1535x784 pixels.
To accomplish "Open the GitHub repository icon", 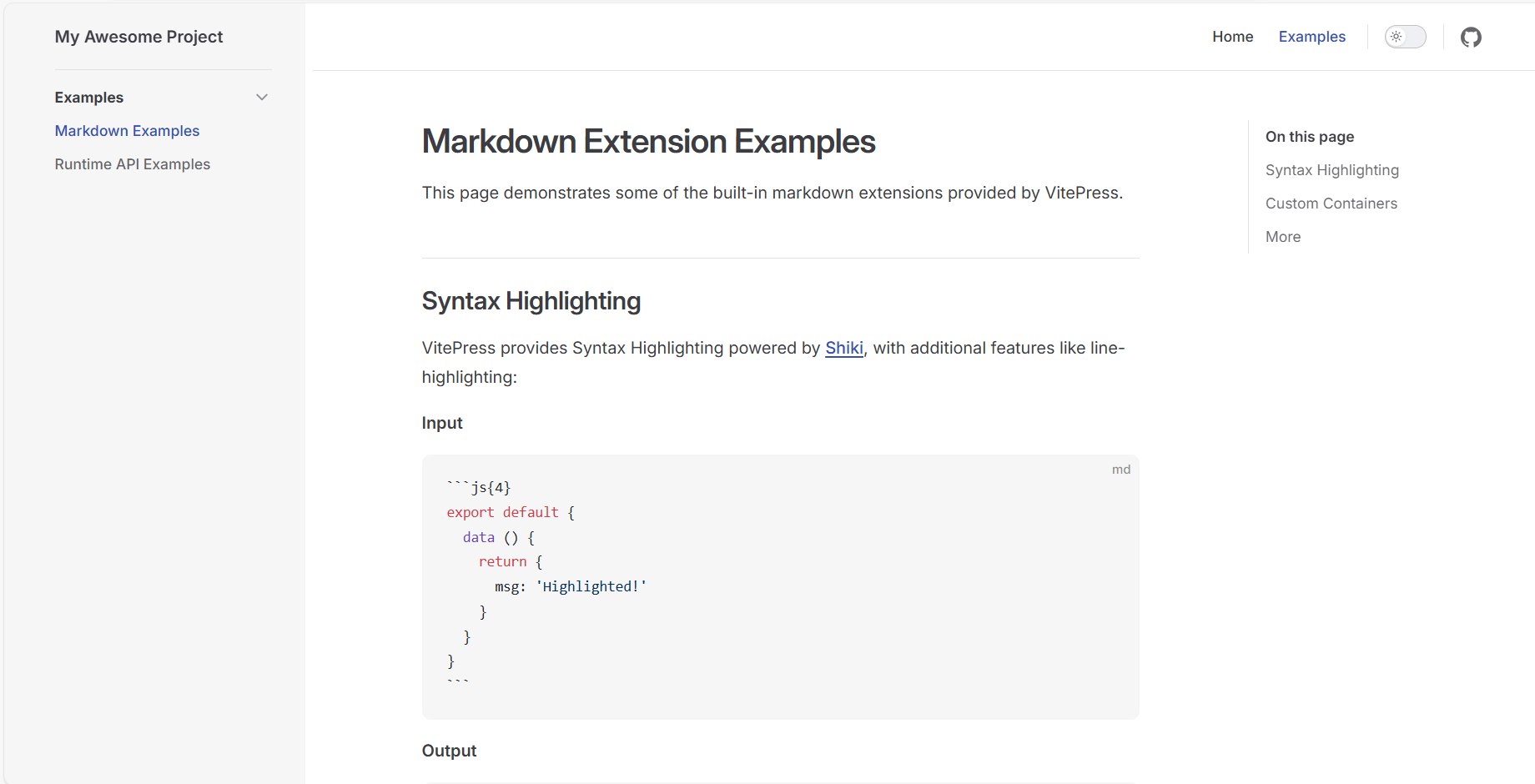I will 1471,37.
